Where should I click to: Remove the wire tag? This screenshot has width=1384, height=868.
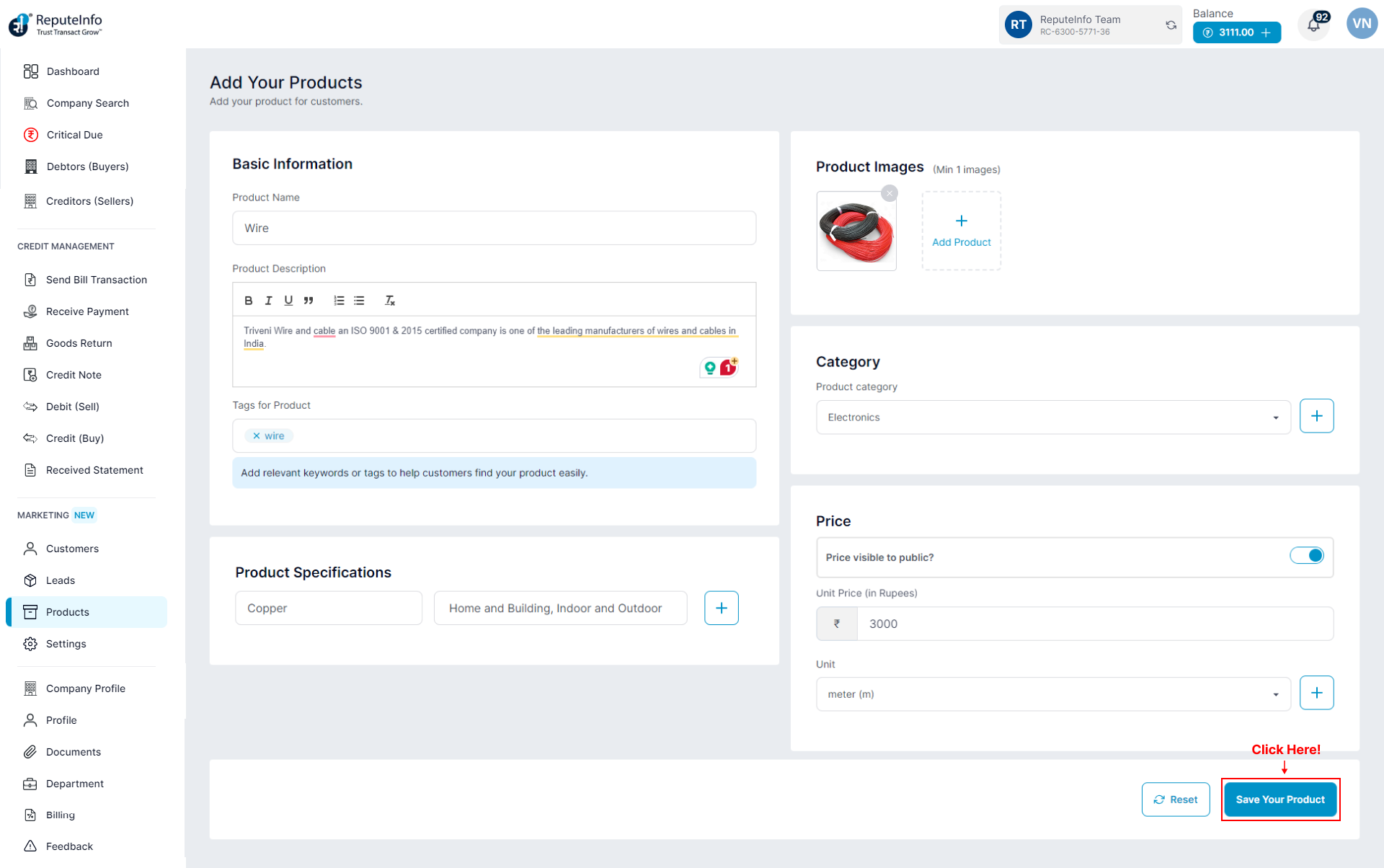[257, 436]
